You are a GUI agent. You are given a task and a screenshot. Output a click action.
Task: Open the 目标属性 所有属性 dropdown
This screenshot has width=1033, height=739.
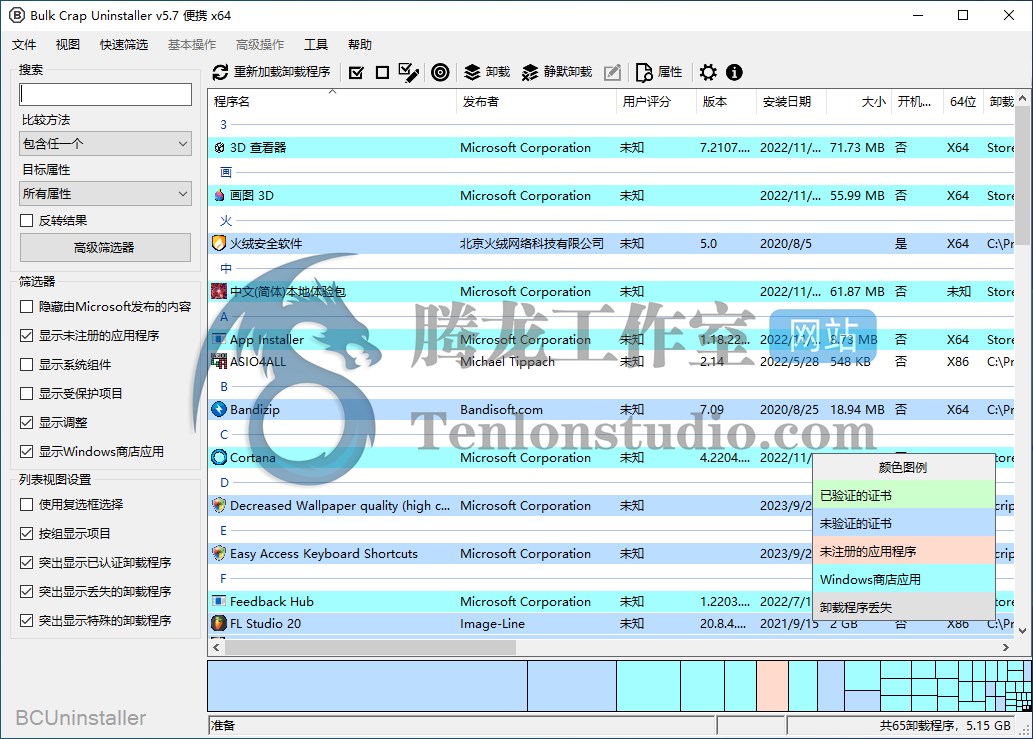click(x=105, y=194)
